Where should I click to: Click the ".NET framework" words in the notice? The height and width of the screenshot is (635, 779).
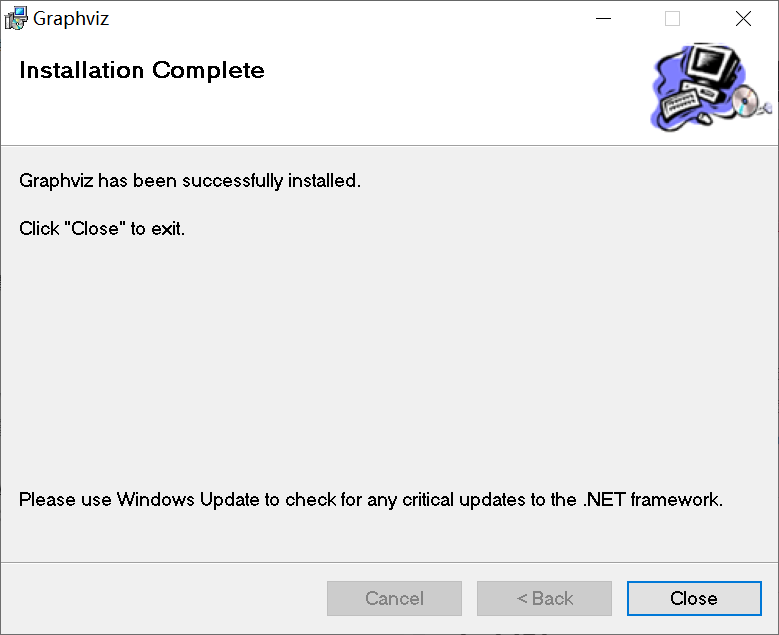tap(653, 499)
